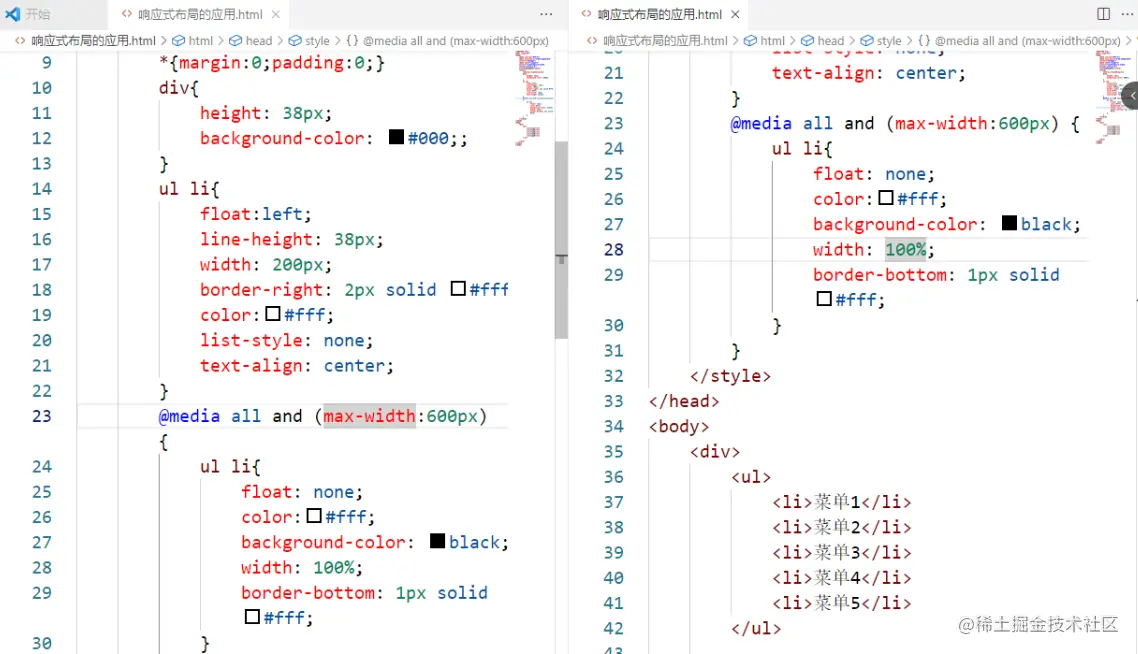Viewport: 1138px width, 654px height.
Task: Click the right editor minimap
Action: (x=1113, y=98)
